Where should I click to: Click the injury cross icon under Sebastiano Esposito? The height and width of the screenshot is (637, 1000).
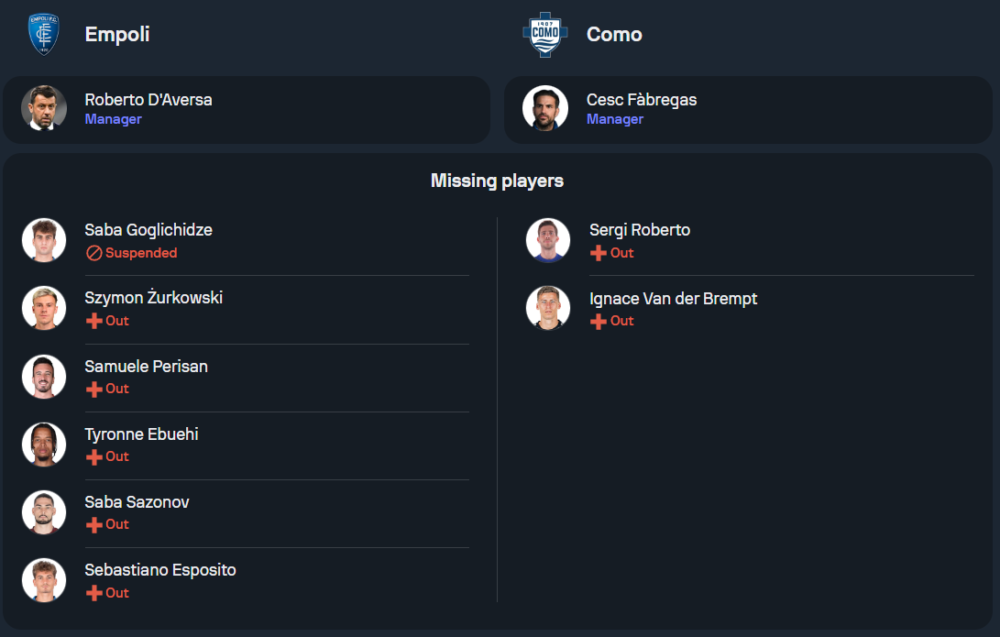pos(94,593)
